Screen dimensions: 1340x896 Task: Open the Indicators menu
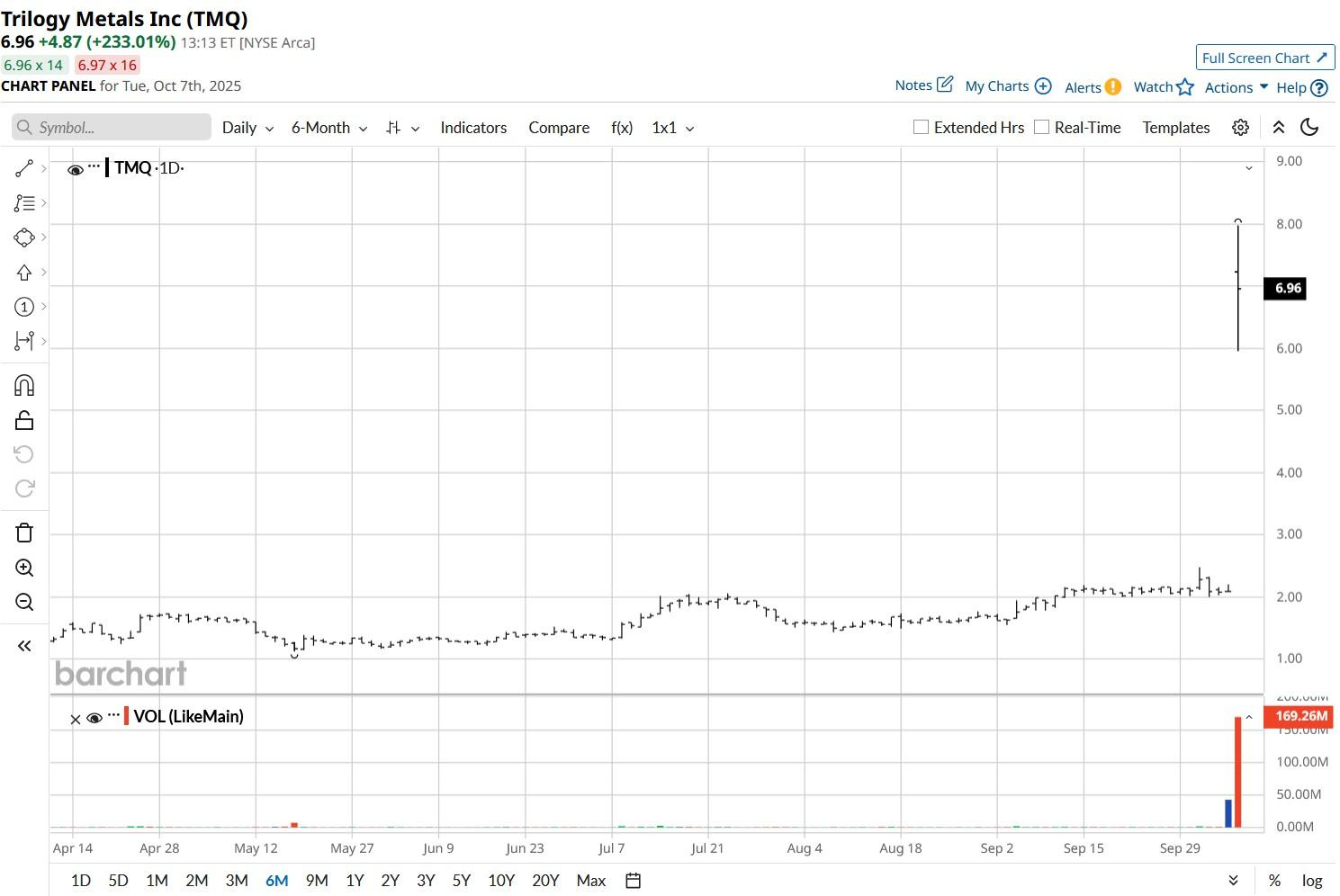point(473,128)
